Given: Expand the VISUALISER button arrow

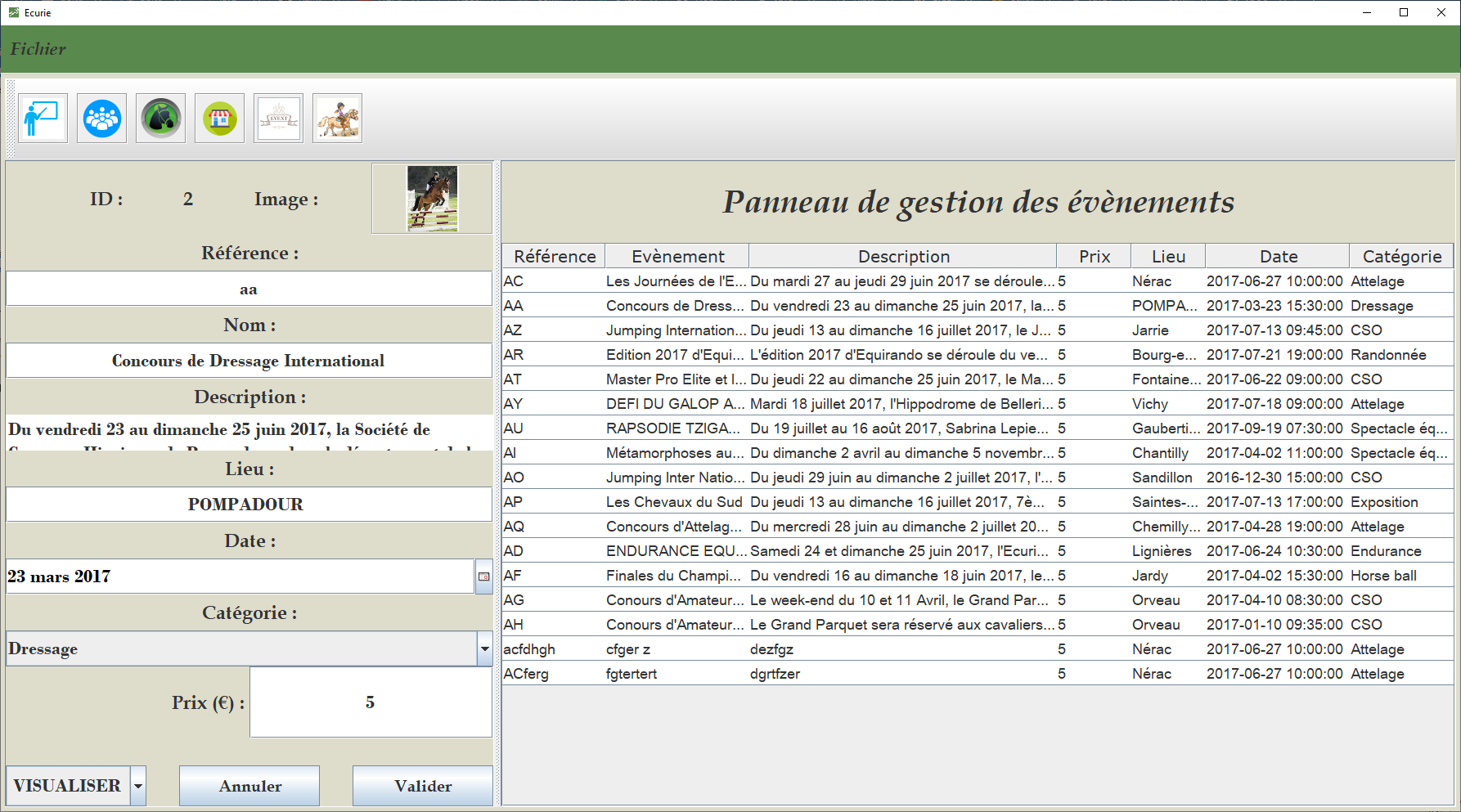Looking at the screenshot, I should pos(138,786).
